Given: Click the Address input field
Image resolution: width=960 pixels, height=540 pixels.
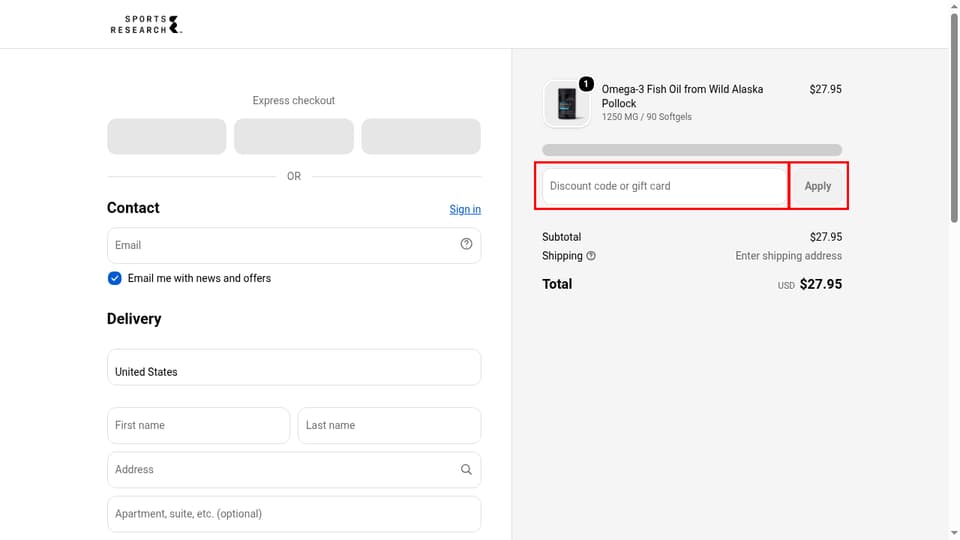Looking at the screenshot, I should pos(294,470).
